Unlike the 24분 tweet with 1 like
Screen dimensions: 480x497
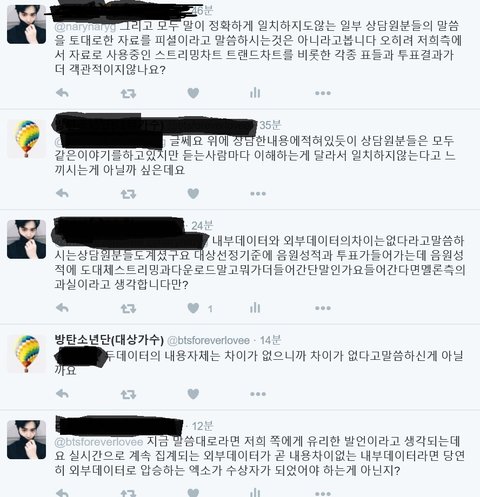coord(193,308)
